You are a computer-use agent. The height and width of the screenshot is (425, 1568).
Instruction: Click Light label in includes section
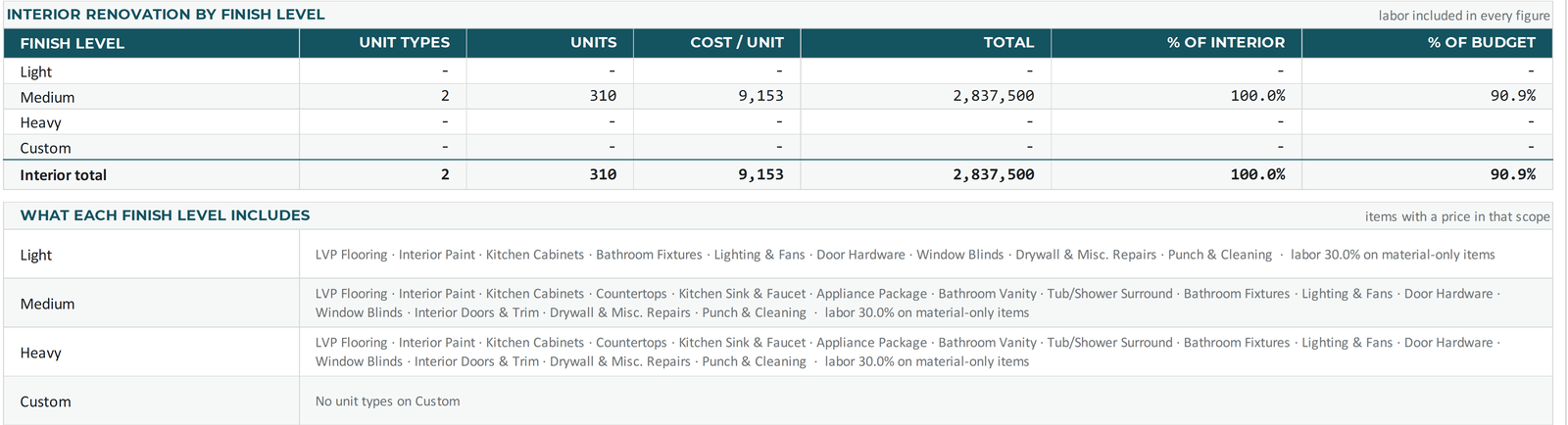(x=36, y=255)
